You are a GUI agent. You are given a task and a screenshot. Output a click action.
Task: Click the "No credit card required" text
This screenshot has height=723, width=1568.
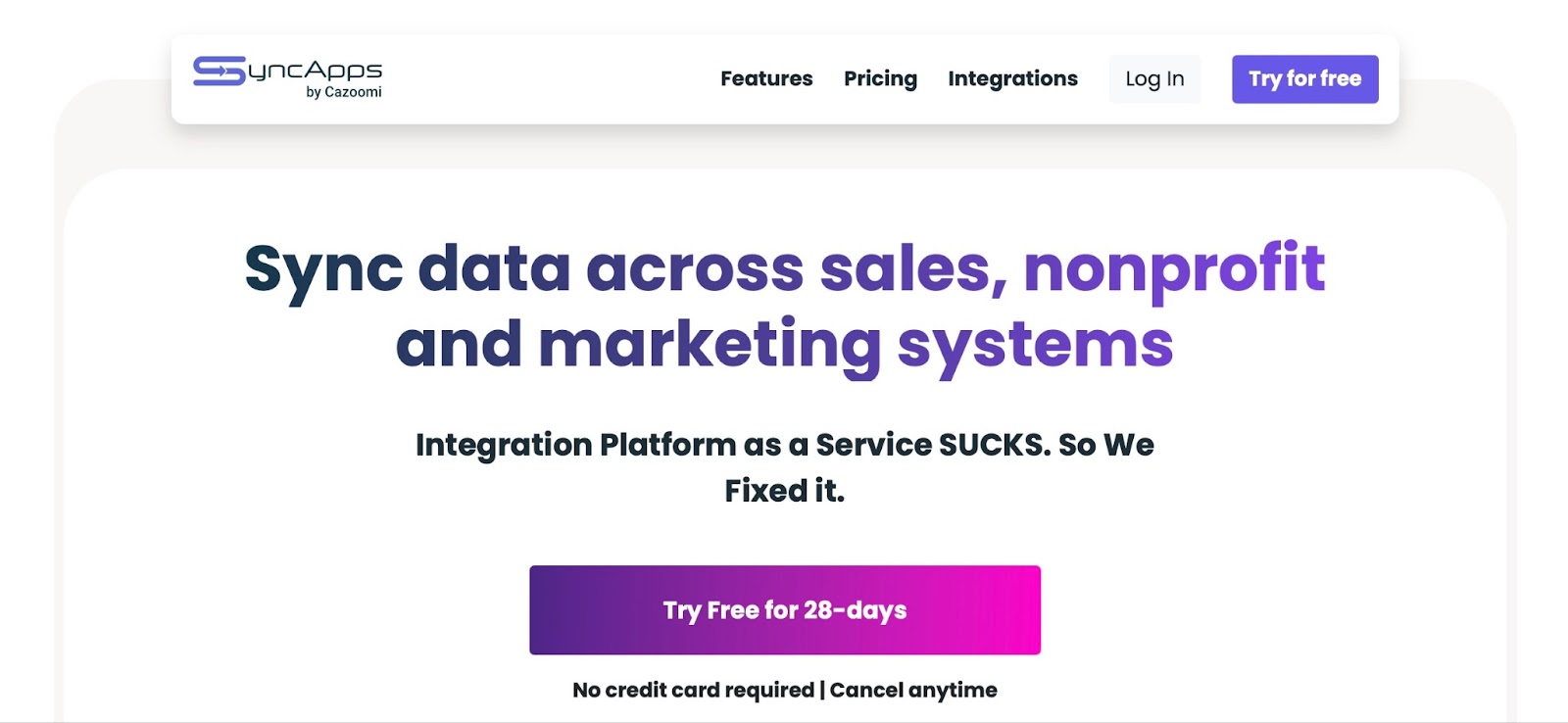pos(693,690)
